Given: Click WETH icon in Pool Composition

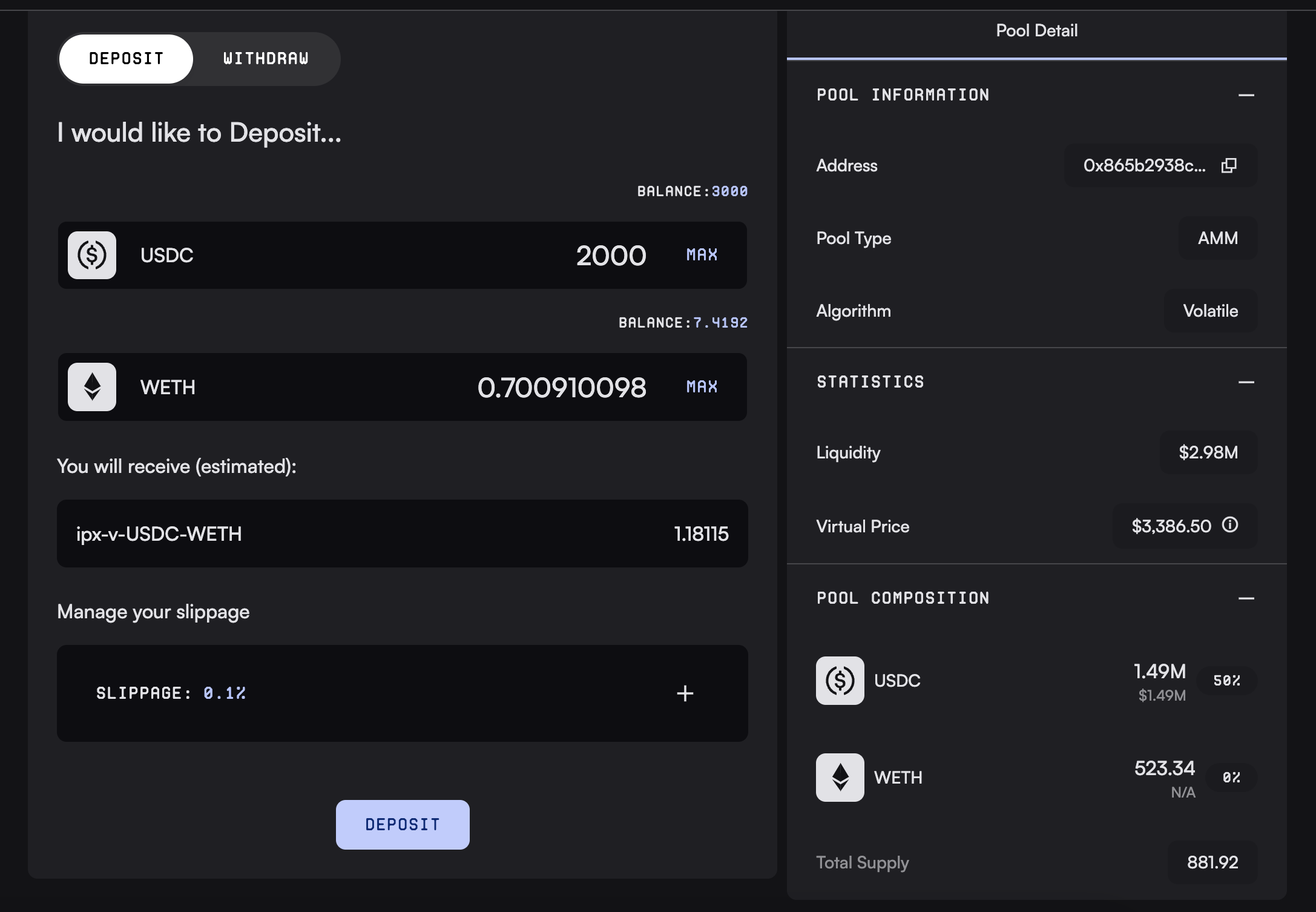Looking at the screenshot, I should pyautogui.click(x=840, y=778).
